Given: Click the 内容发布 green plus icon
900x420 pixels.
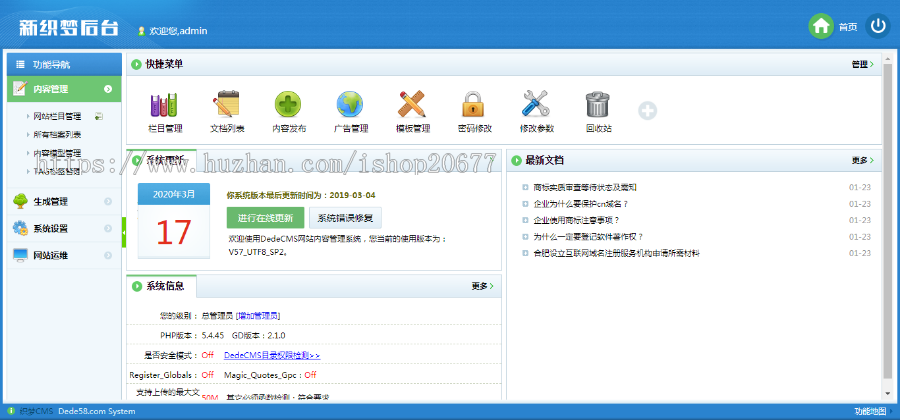Looking at the screenshot, I should pyautogui.click(x=288, y=104).
